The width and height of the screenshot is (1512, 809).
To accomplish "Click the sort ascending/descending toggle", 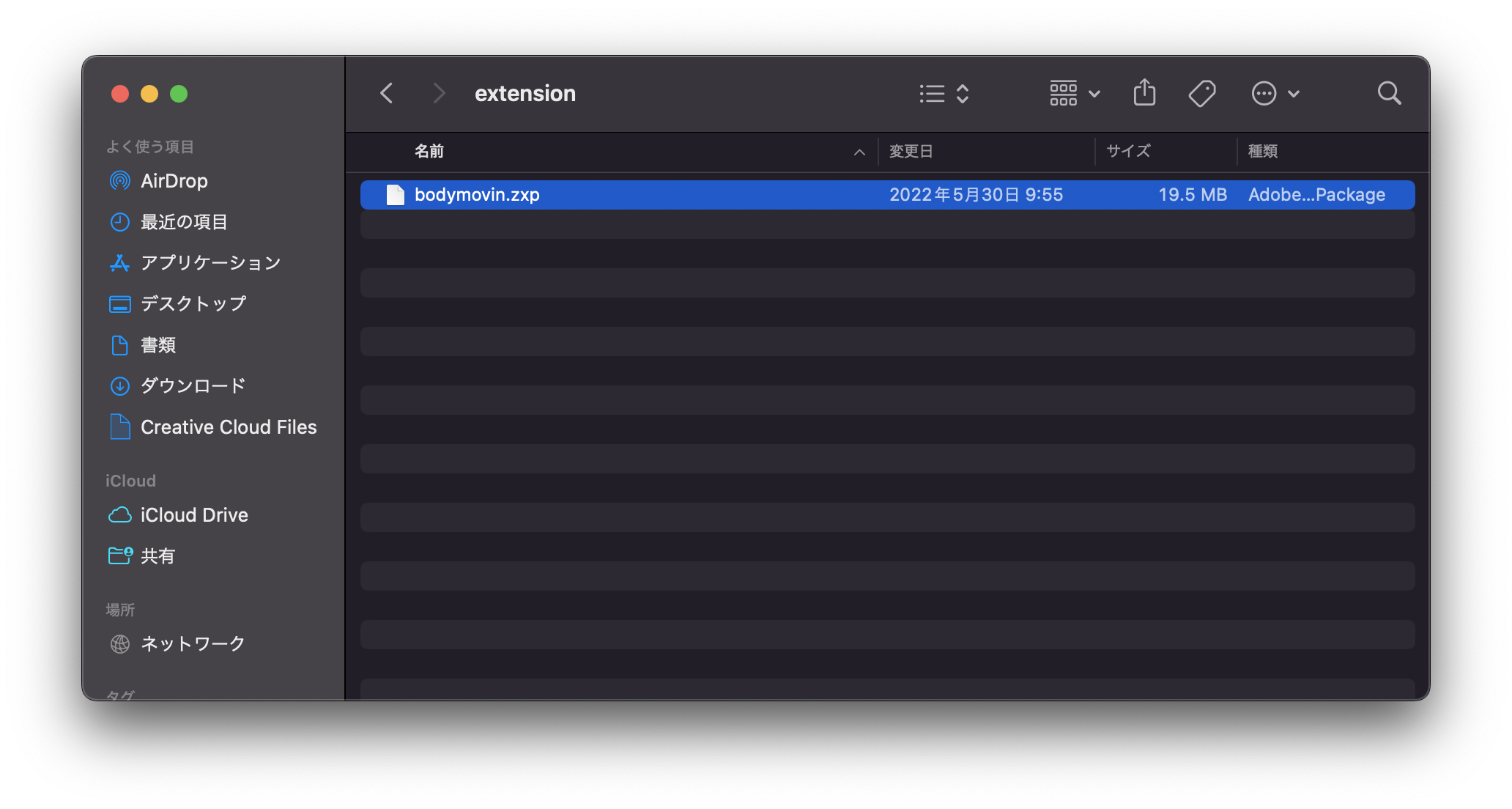I will coord(858,152).
